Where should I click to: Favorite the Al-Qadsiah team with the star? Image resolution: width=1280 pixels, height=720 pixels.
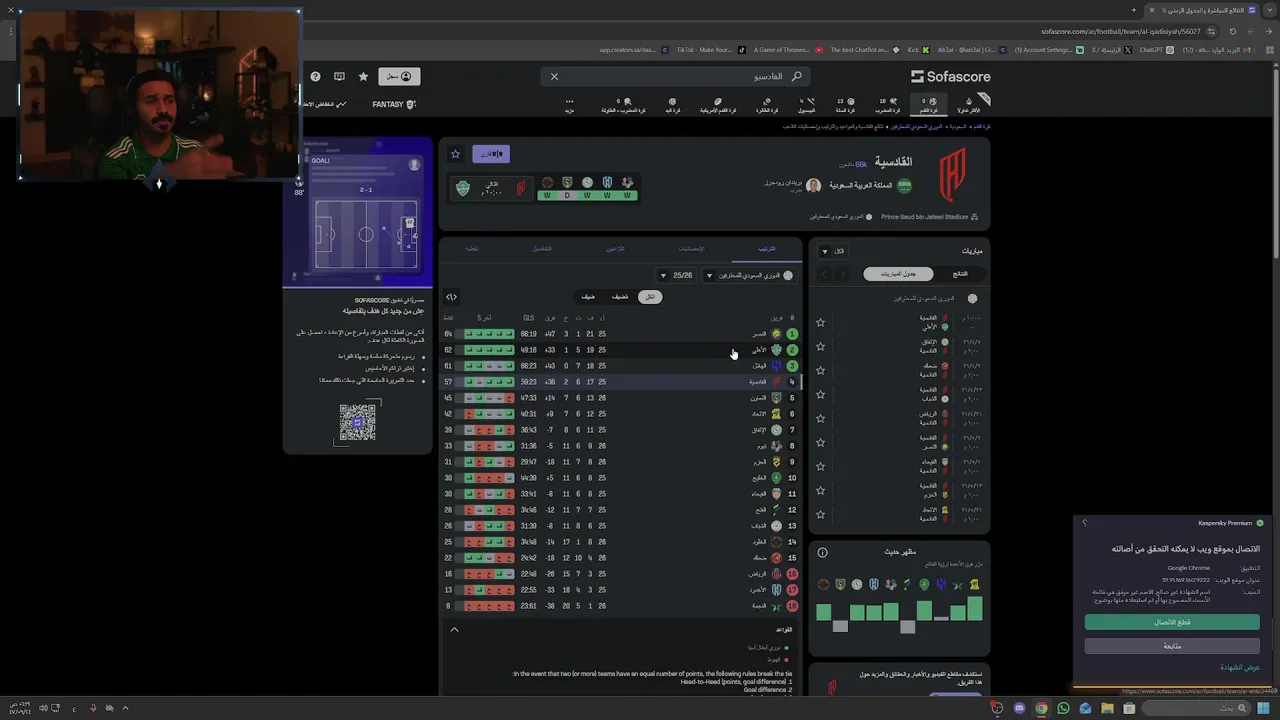(455, 154)
